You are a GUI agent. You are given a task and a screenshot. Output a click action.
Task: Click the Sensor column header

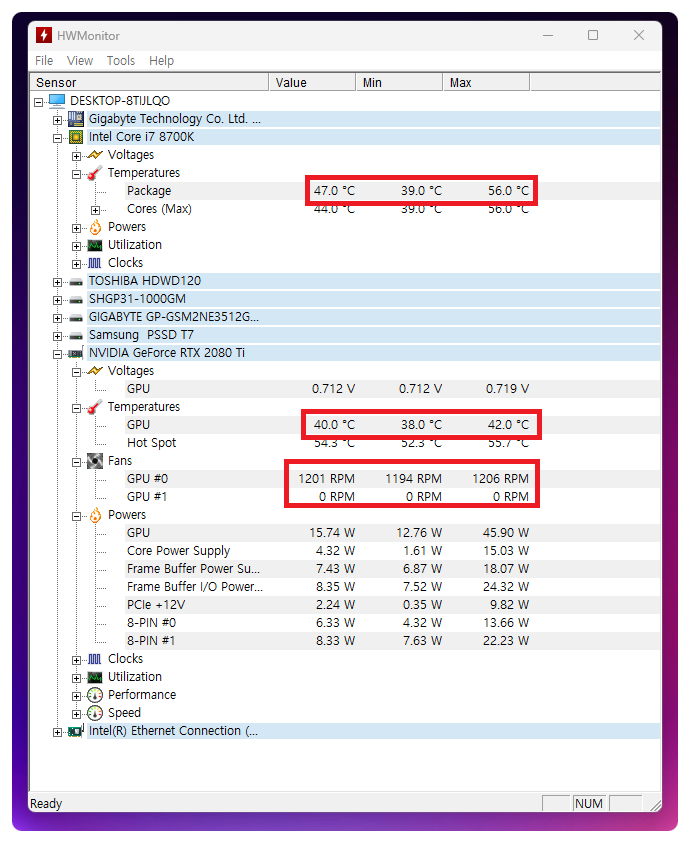[149, 82]
